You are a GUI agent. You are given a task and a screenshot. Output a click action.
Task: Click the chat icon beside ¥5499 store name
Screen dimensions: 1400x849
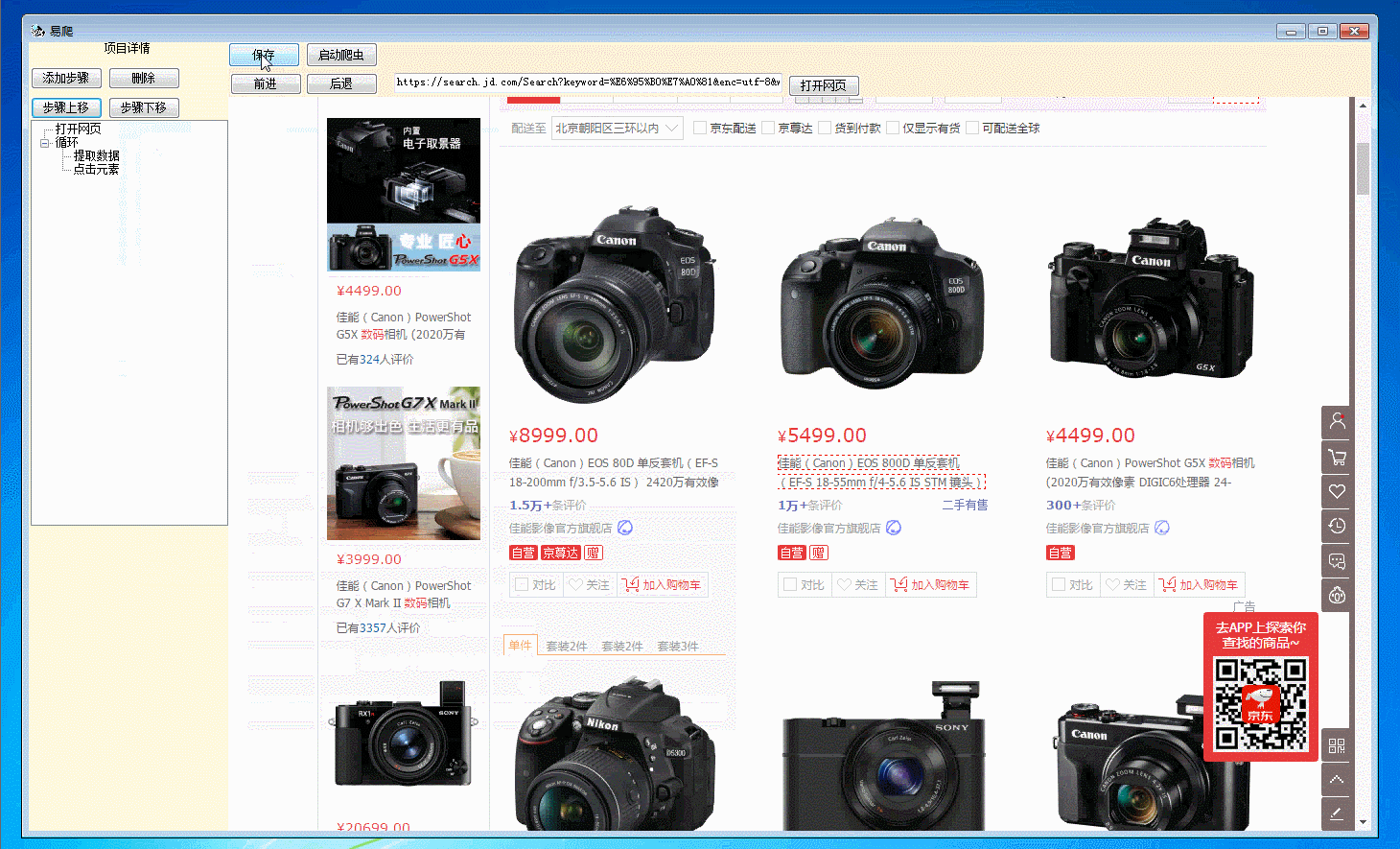[x=894, y=528]
